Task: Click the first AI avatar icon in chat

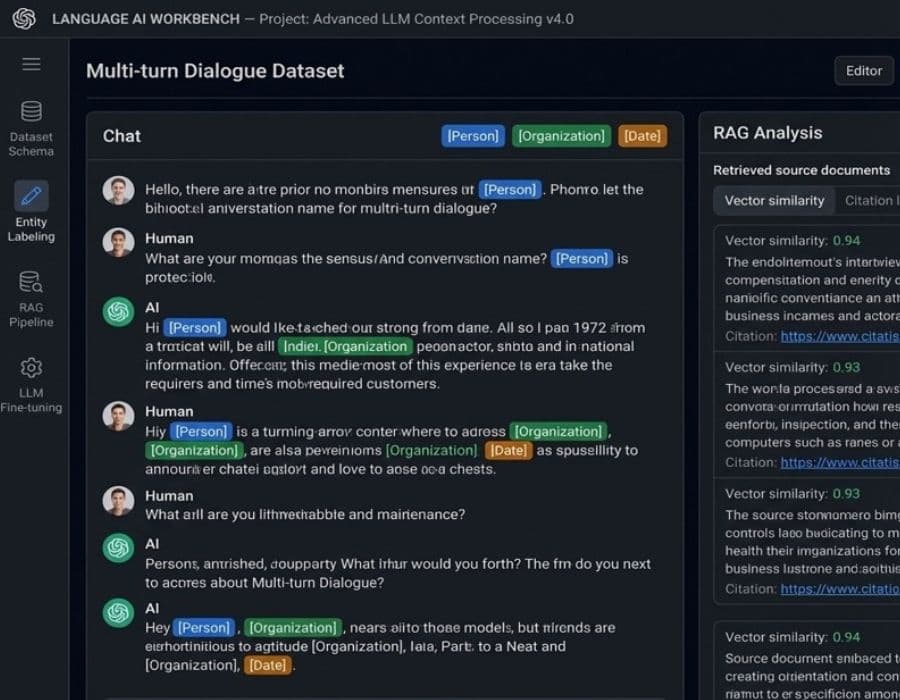Action: pyautogui.click(x=118, y=312)
